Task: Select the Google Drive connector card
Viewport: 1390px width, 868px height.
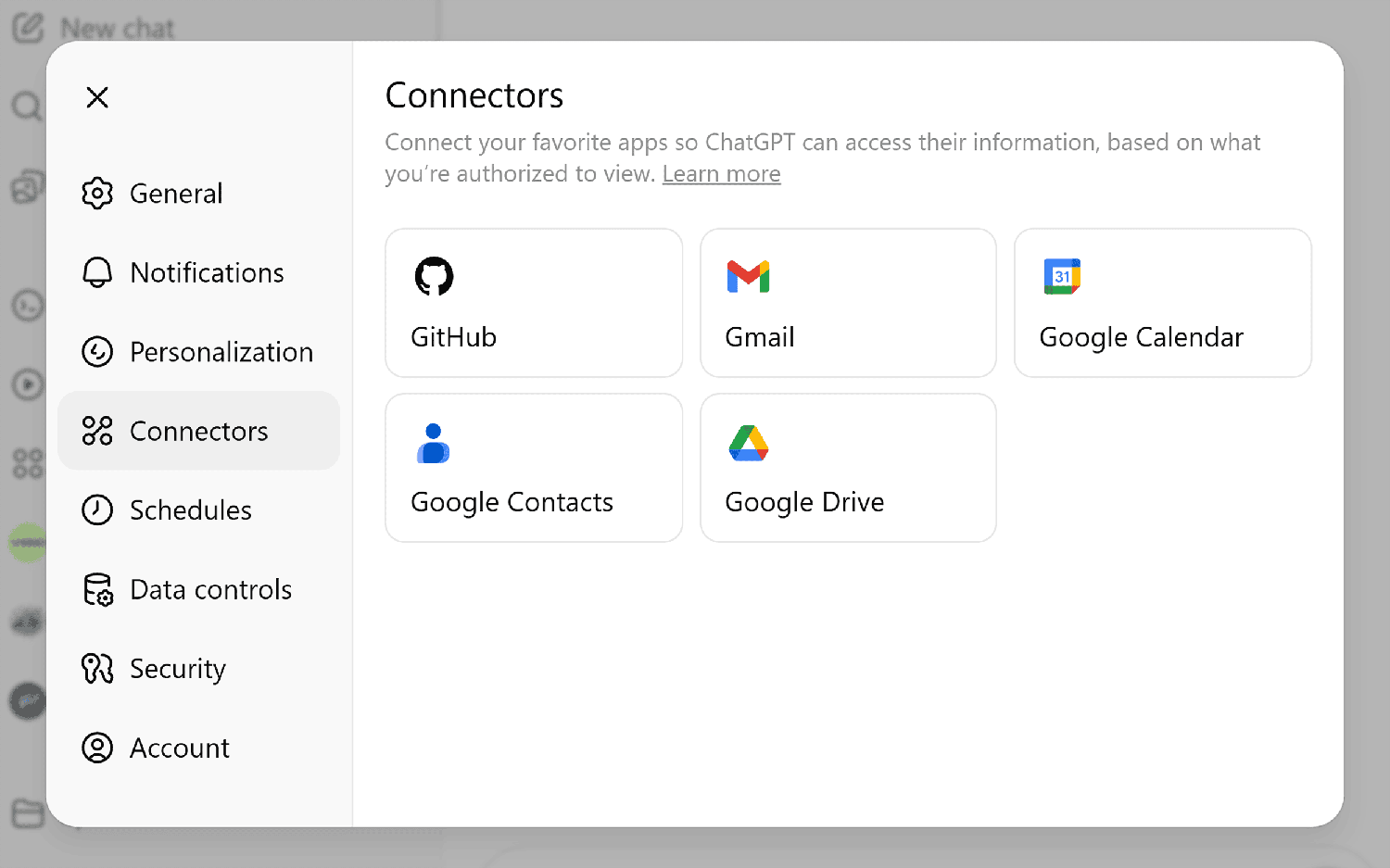Action: coord(848,468)
